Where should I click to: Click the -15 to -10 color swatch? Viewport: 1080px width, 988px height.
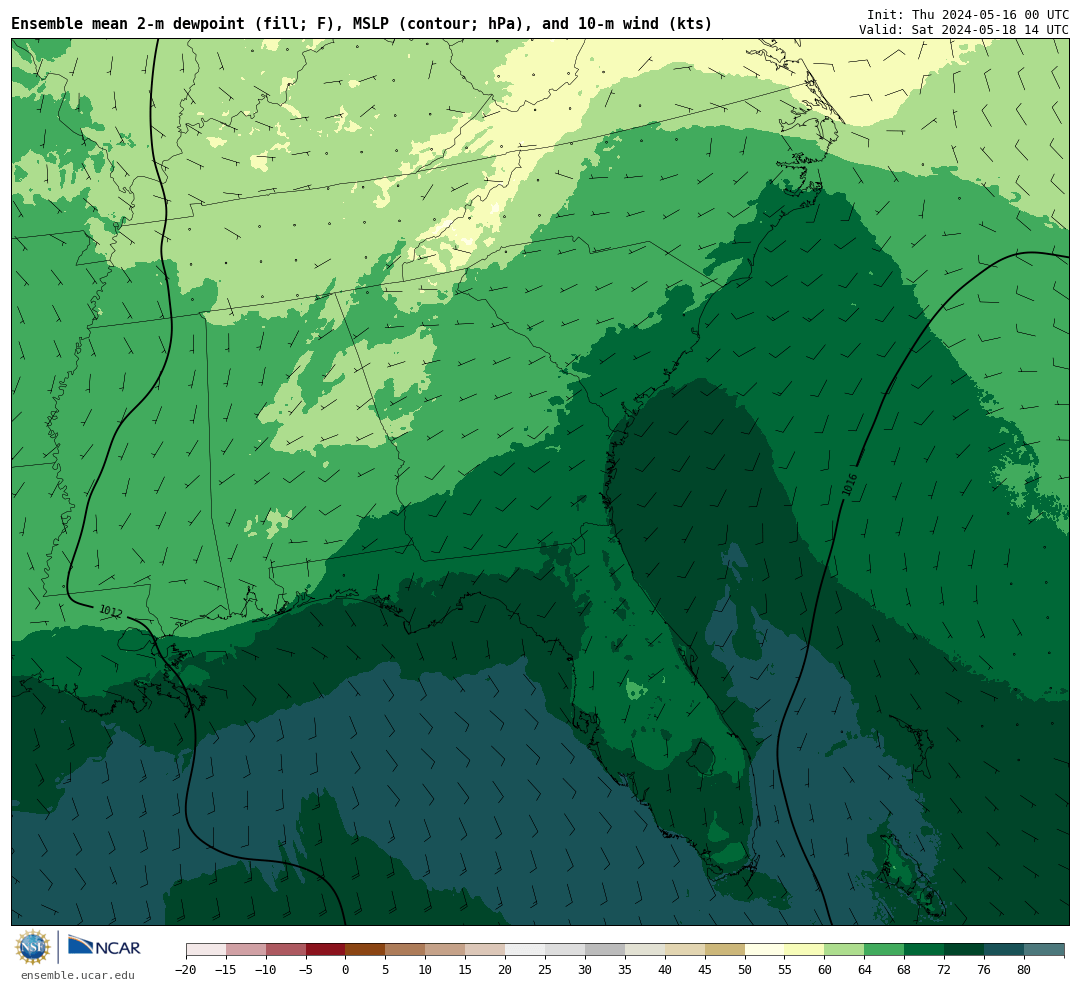coord(246,950)
